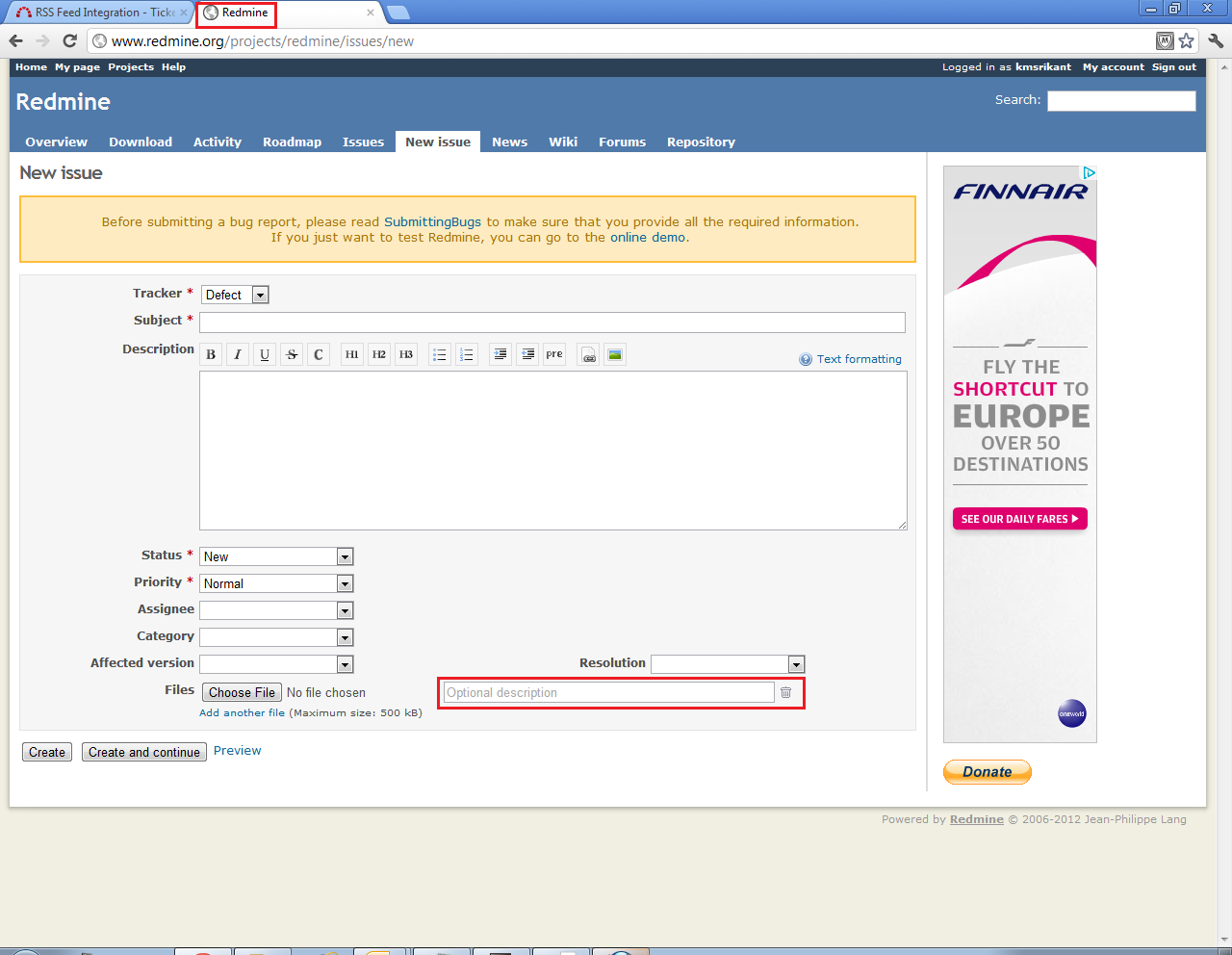Insert Heading 1 in description
This screenshot has height=955, width=1232.
[352, 354]
